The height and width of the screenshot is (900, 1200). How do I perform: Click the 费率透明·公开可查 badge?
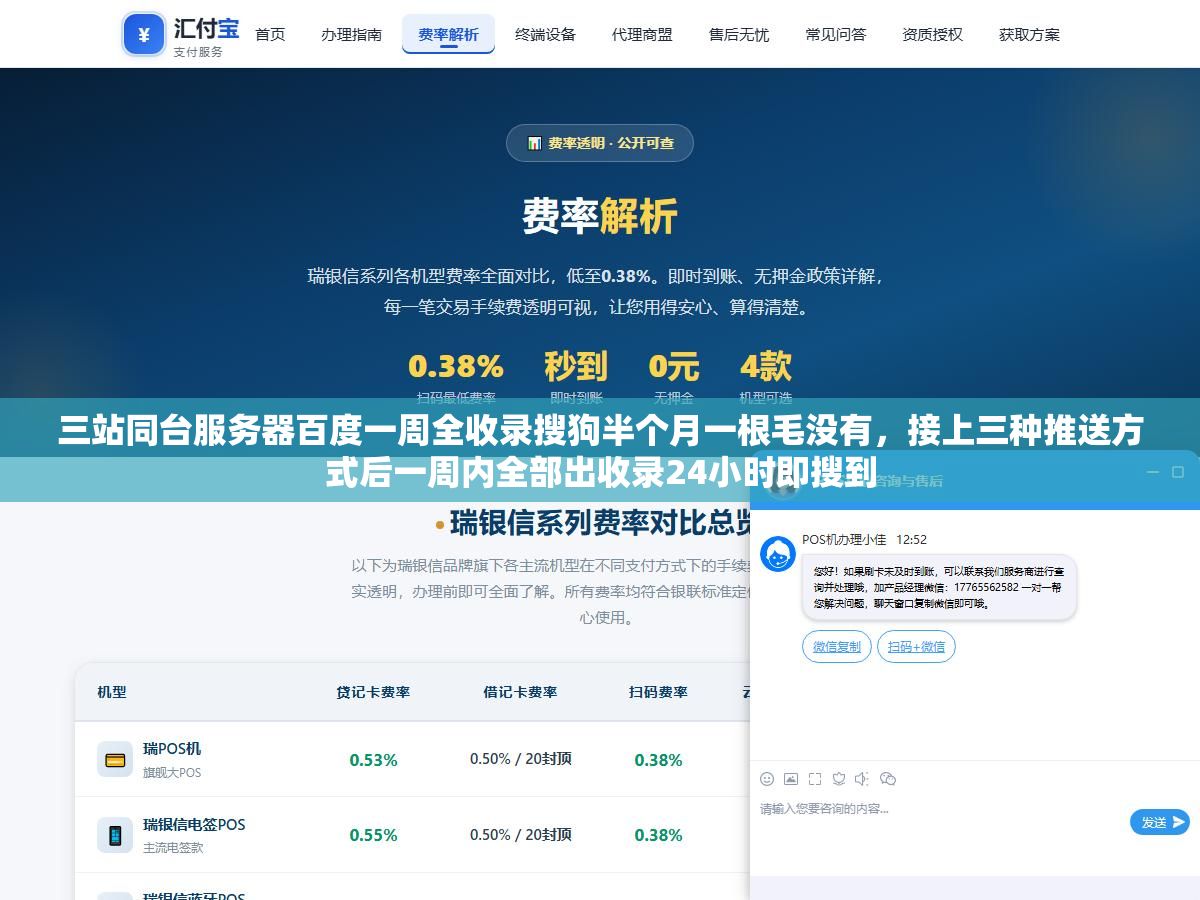(600, 143)
